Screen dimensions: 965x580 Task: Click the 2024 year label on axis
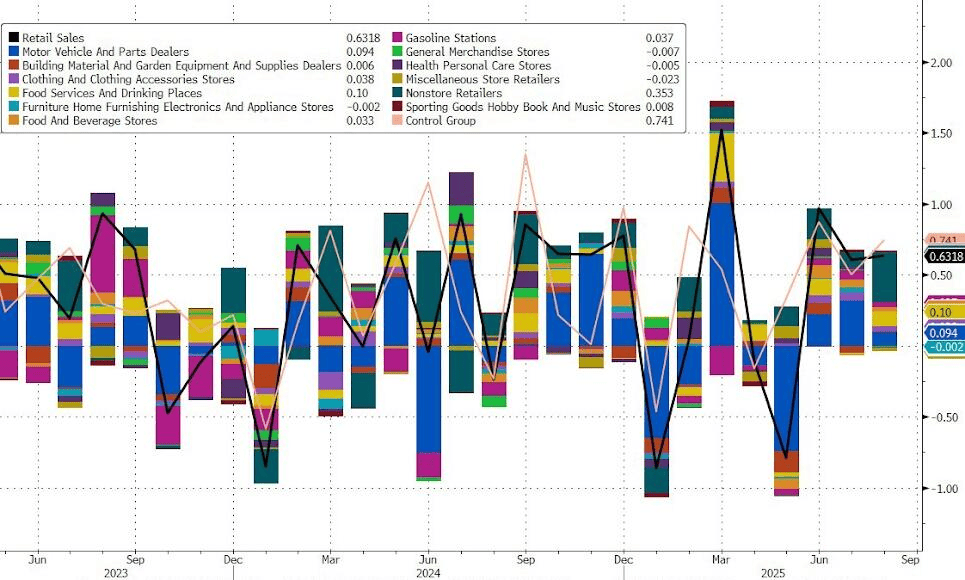pos(428,573)
